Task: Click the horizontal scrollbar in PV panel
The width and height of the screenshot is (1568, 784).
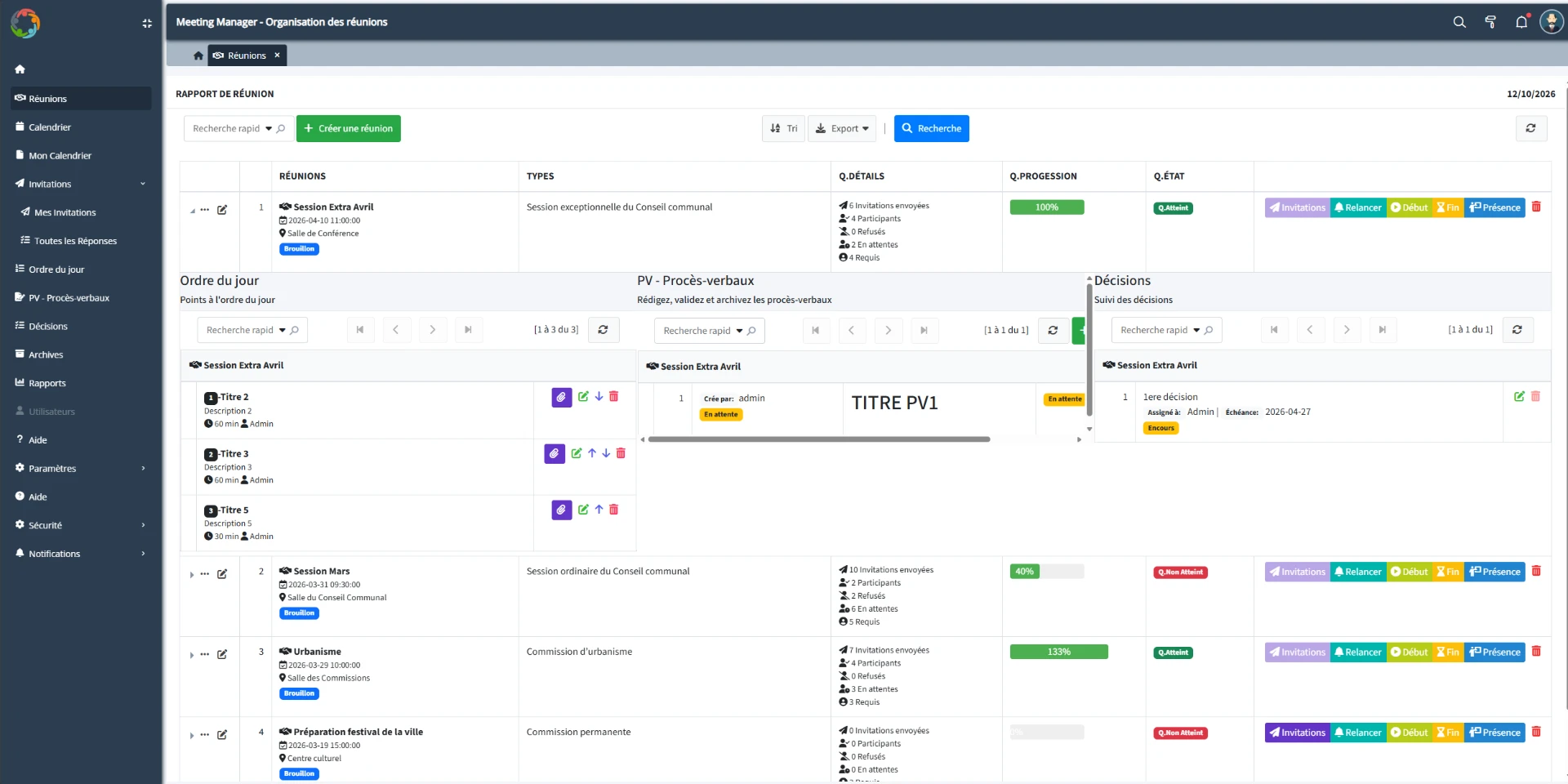Action: pyautogui.click(x=819, y=439)
